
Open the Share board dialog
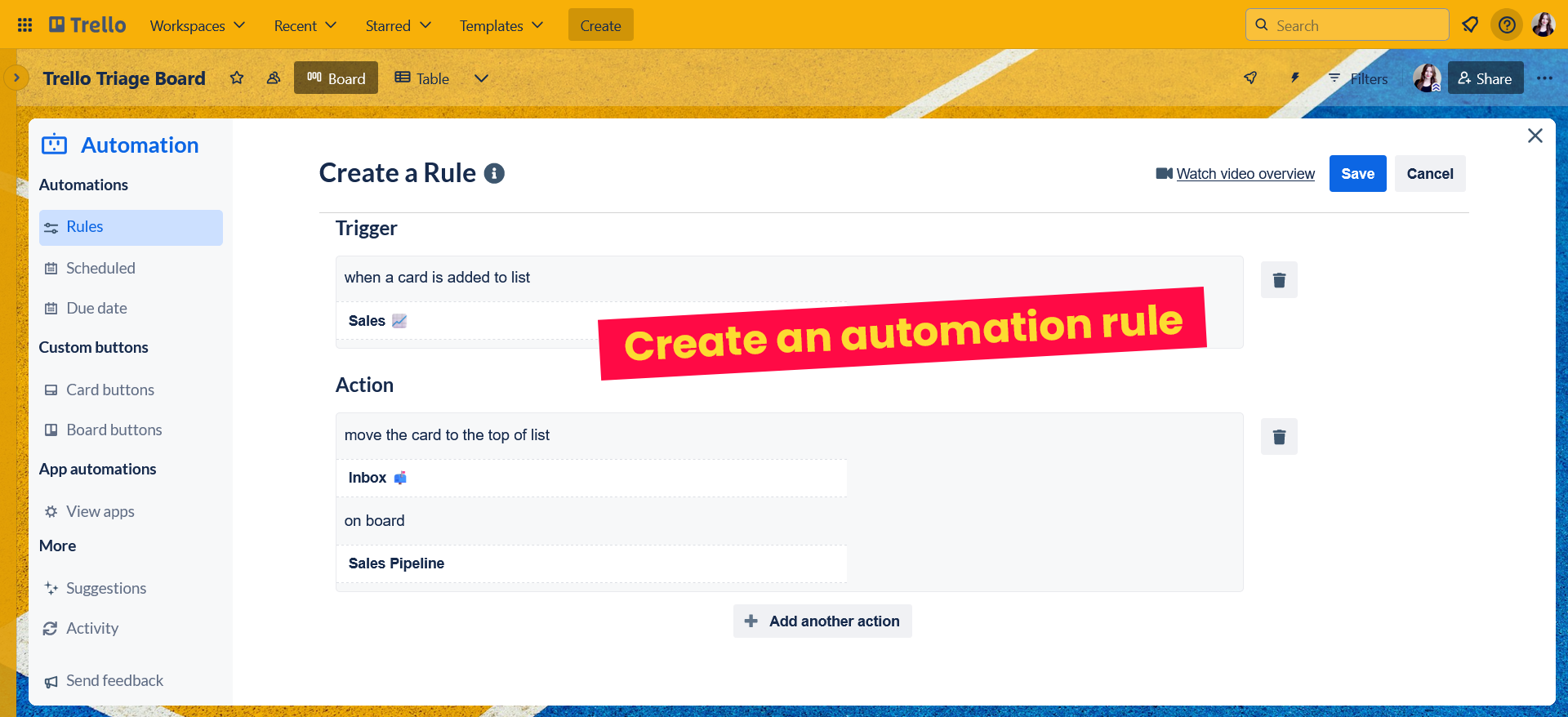(1486, 78)
